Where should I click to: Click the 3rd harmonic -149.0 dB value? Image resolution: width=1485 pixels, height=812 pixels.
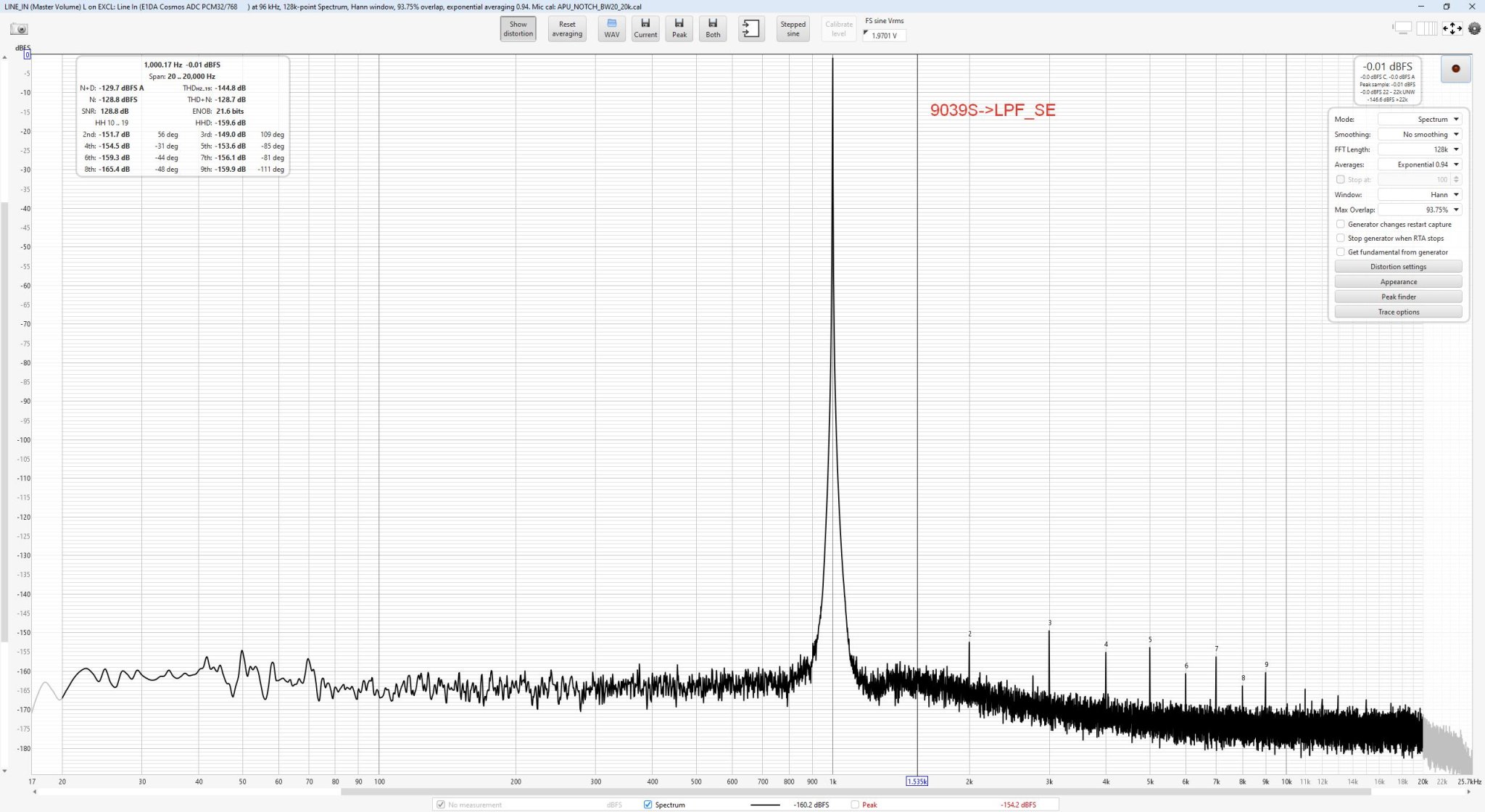tap(231, 134)
